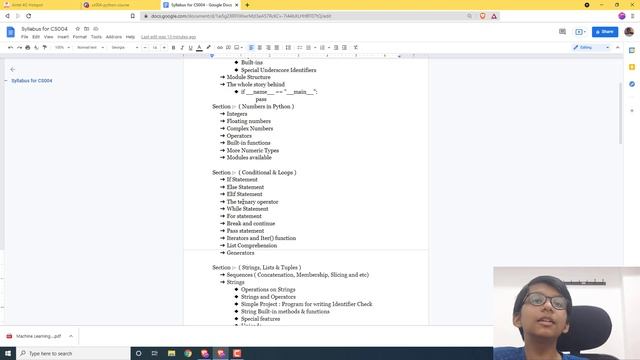
Task: Toggle bulleted list formatting
Action: pos(309,48)
